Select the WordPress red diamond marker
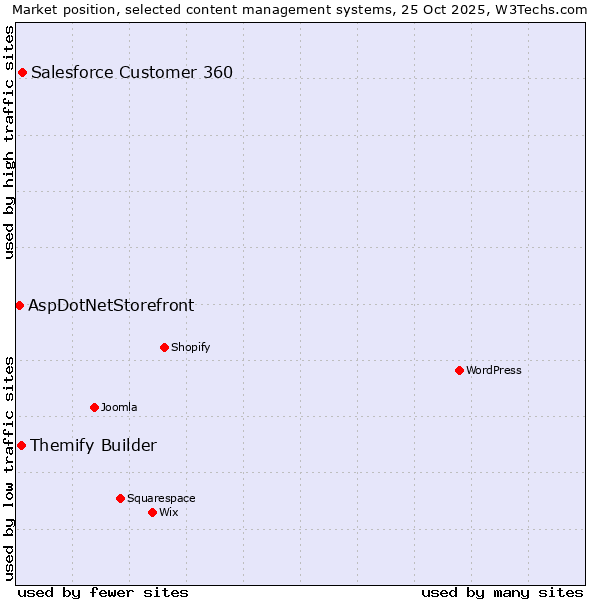 coord(459,370)
